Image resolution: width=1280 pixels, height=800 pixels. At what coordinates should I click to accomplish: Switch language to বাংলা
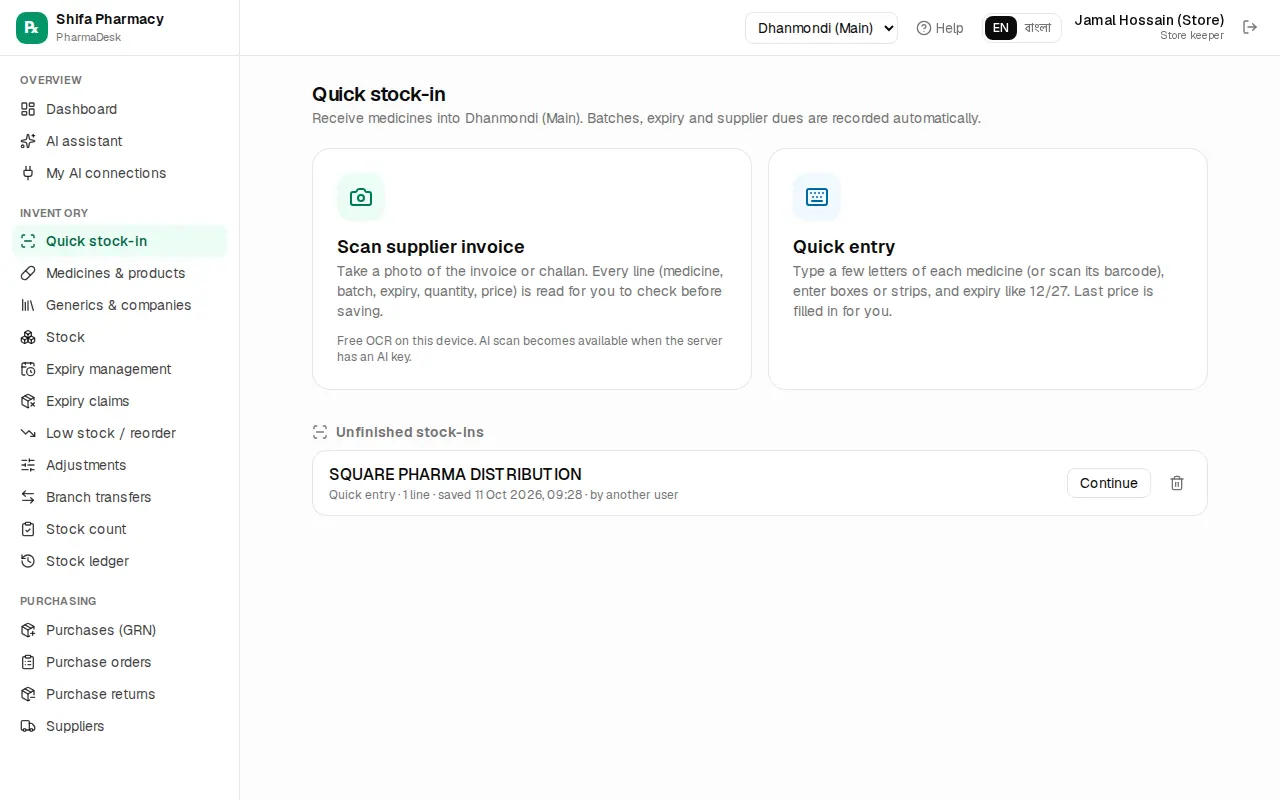coord(1038,28)
